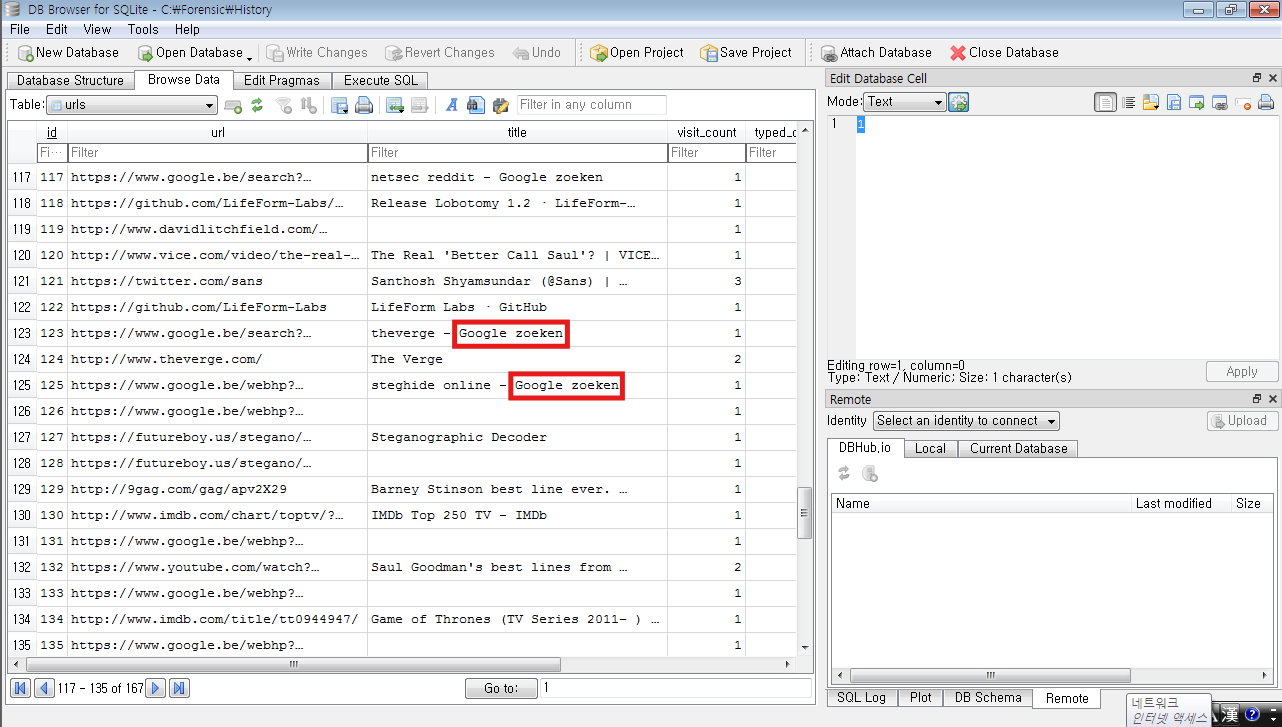Click the vertical scrollbar thumb of the table

(x=804, y=514)
